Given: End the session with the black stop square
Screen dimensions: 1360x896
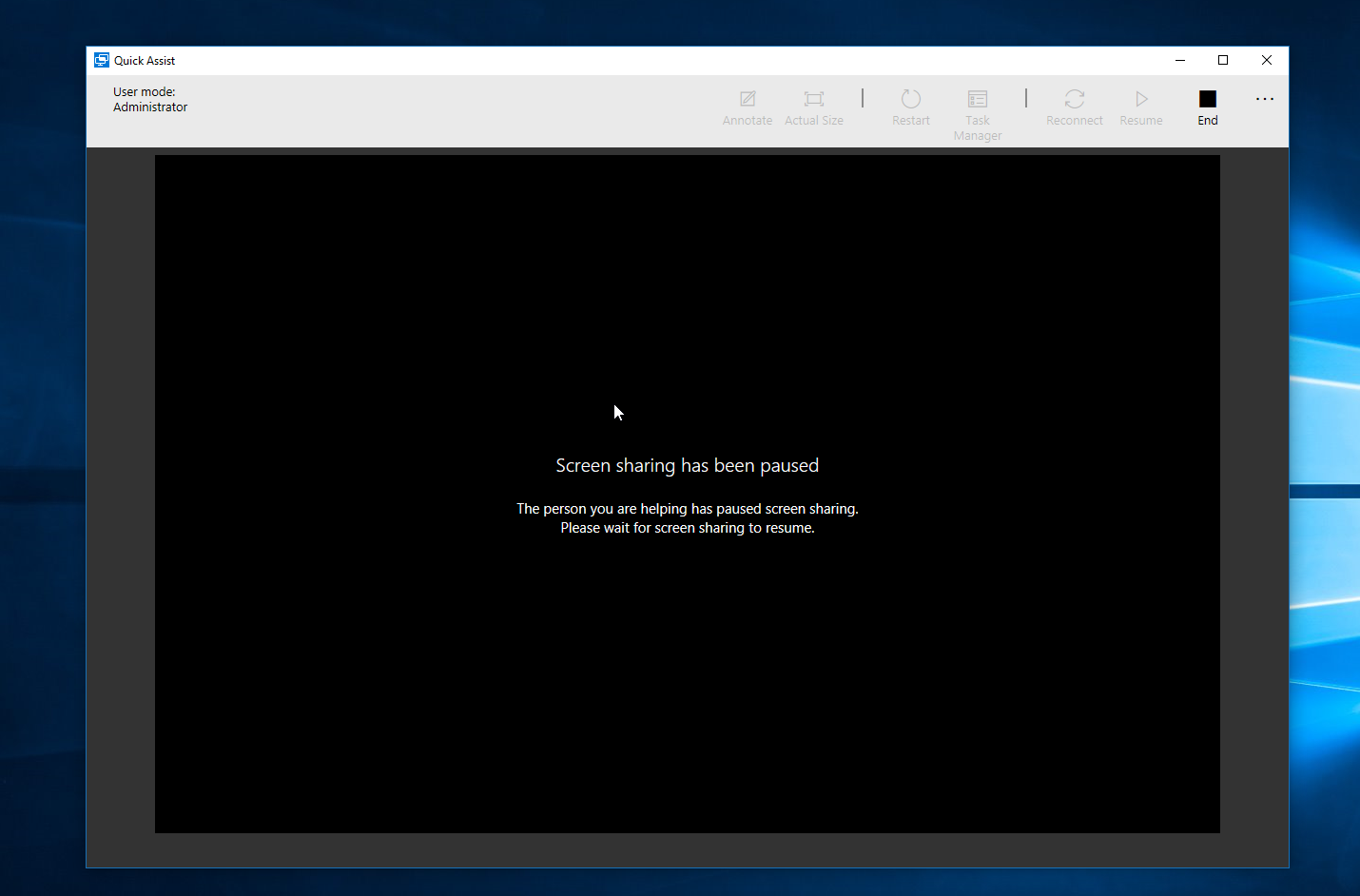Looking at the screenshot, I should [x=1208, y=99].
